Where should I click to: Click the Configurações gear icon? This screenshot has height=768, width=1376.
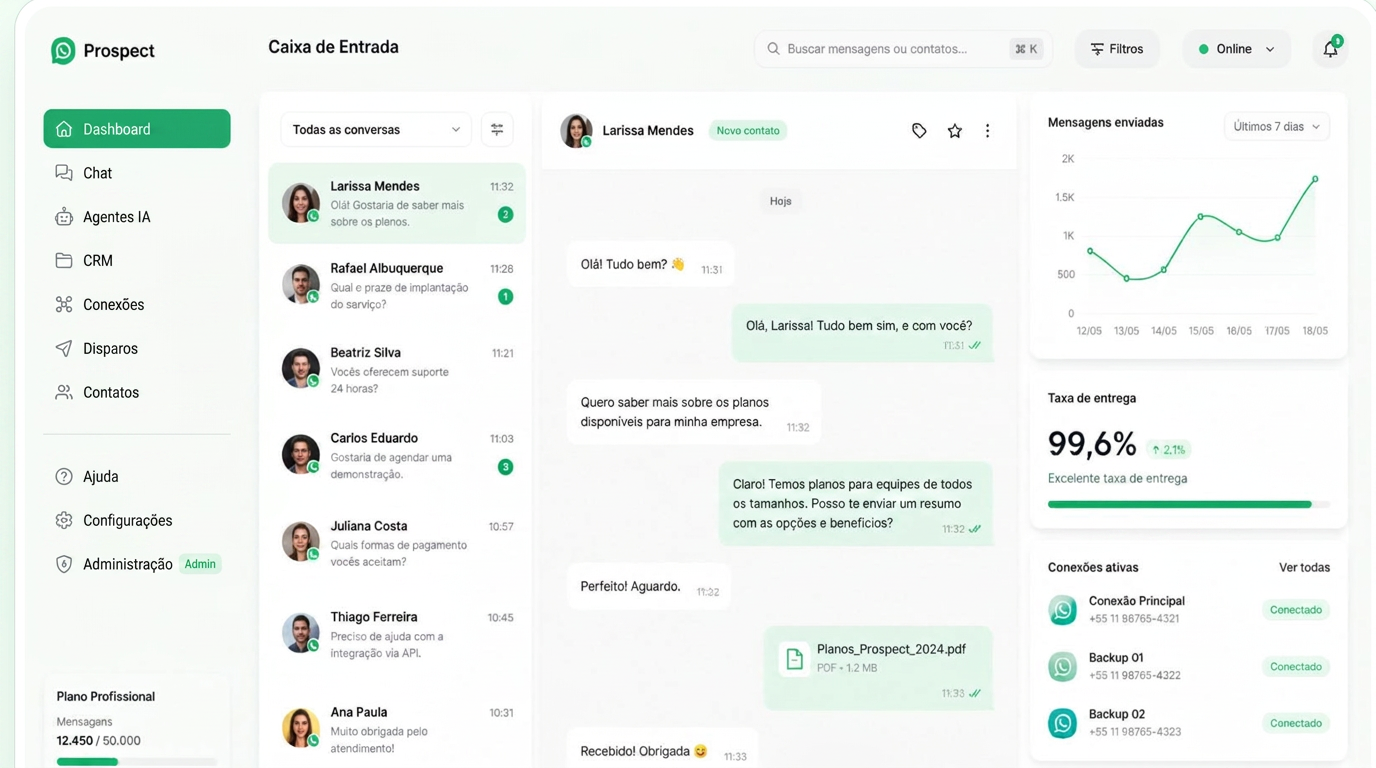[64, 521]
